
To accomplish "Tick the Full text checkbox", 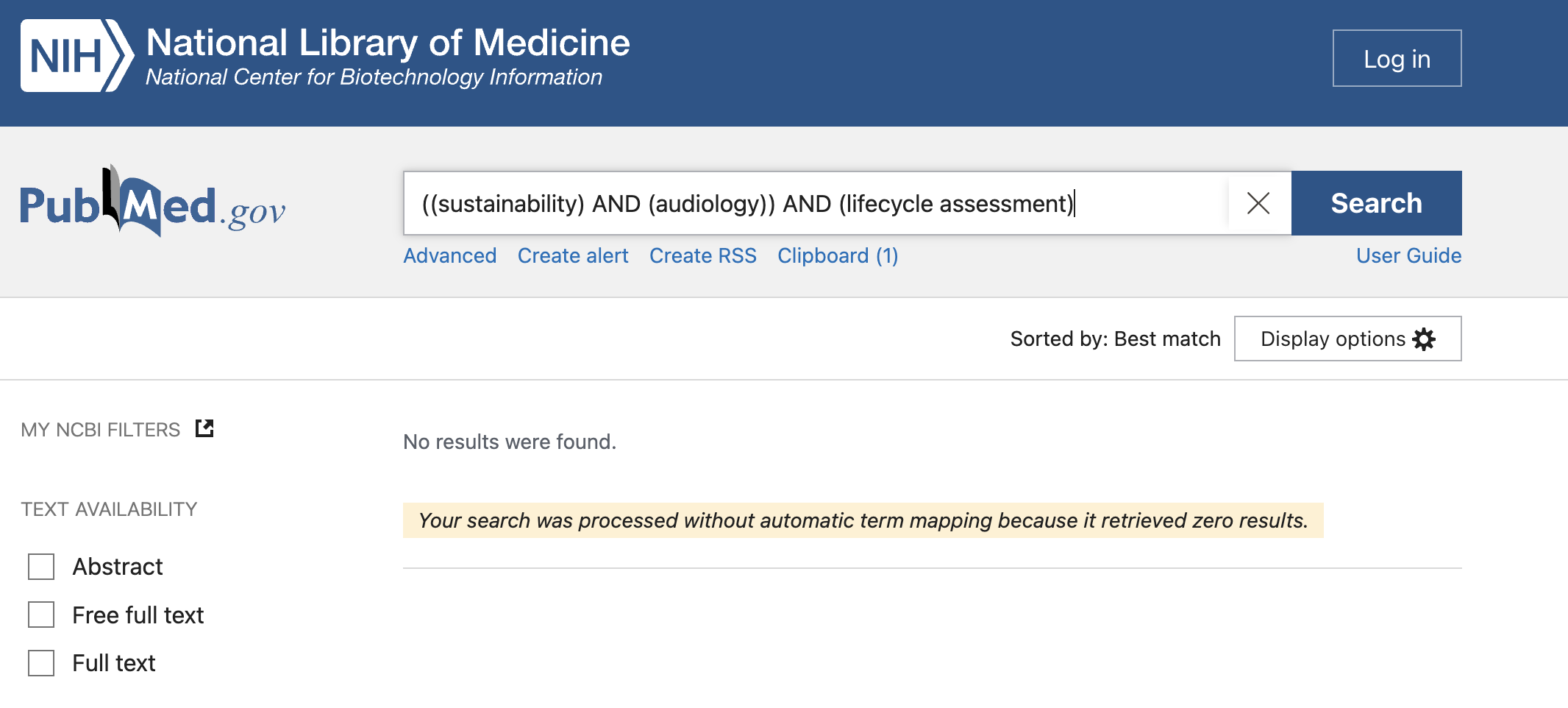I will (x=41, y=663).
